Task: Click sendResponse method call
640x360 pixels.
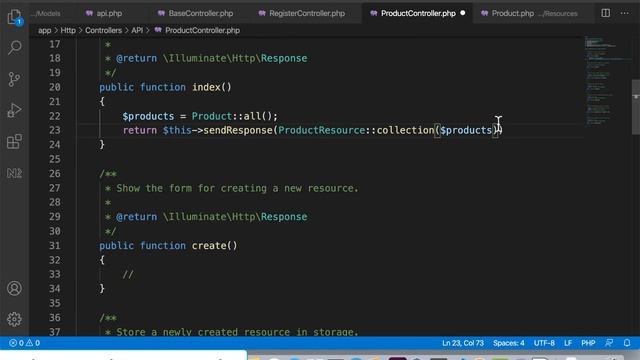Action: (238, 130)
